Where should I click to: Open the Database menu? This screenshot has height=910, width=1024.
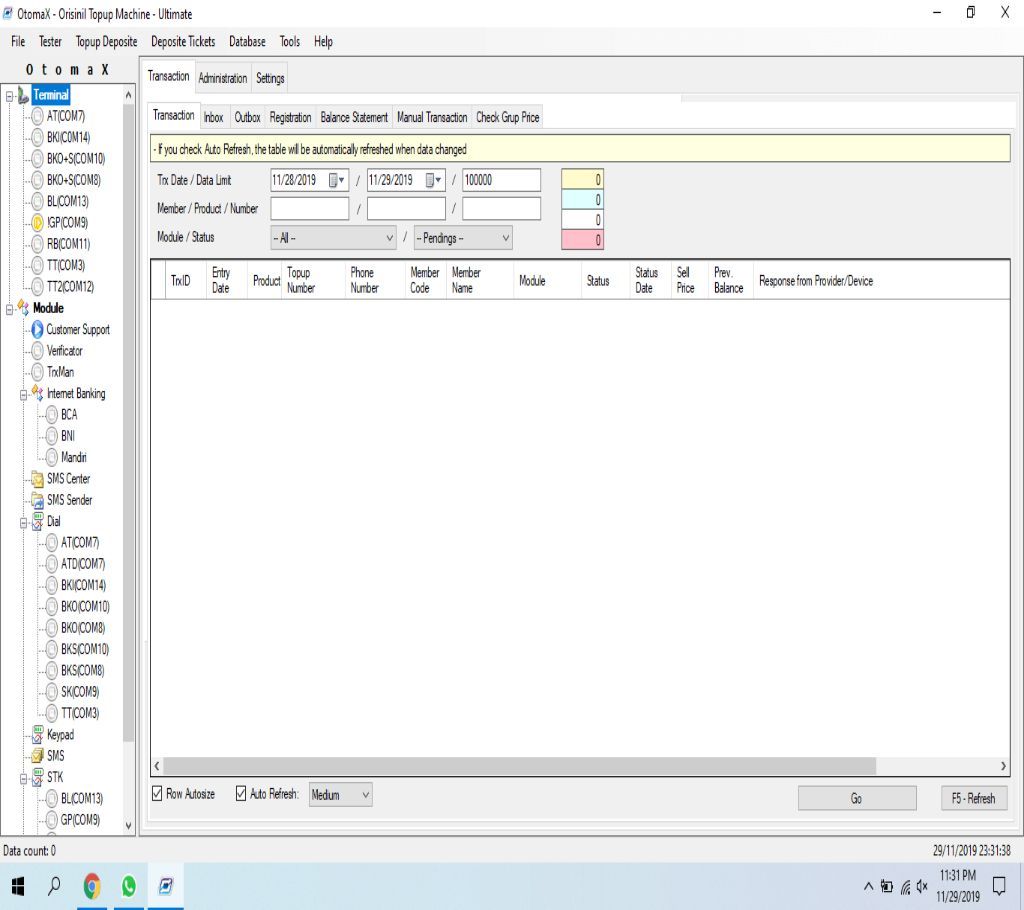point(248,42)
